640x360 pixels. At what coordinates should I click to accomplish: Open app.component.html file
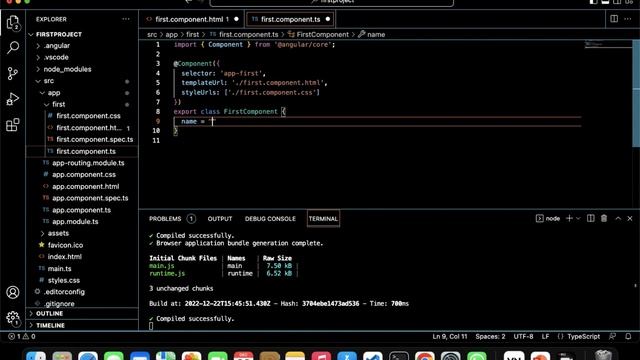tap(85, 187)
